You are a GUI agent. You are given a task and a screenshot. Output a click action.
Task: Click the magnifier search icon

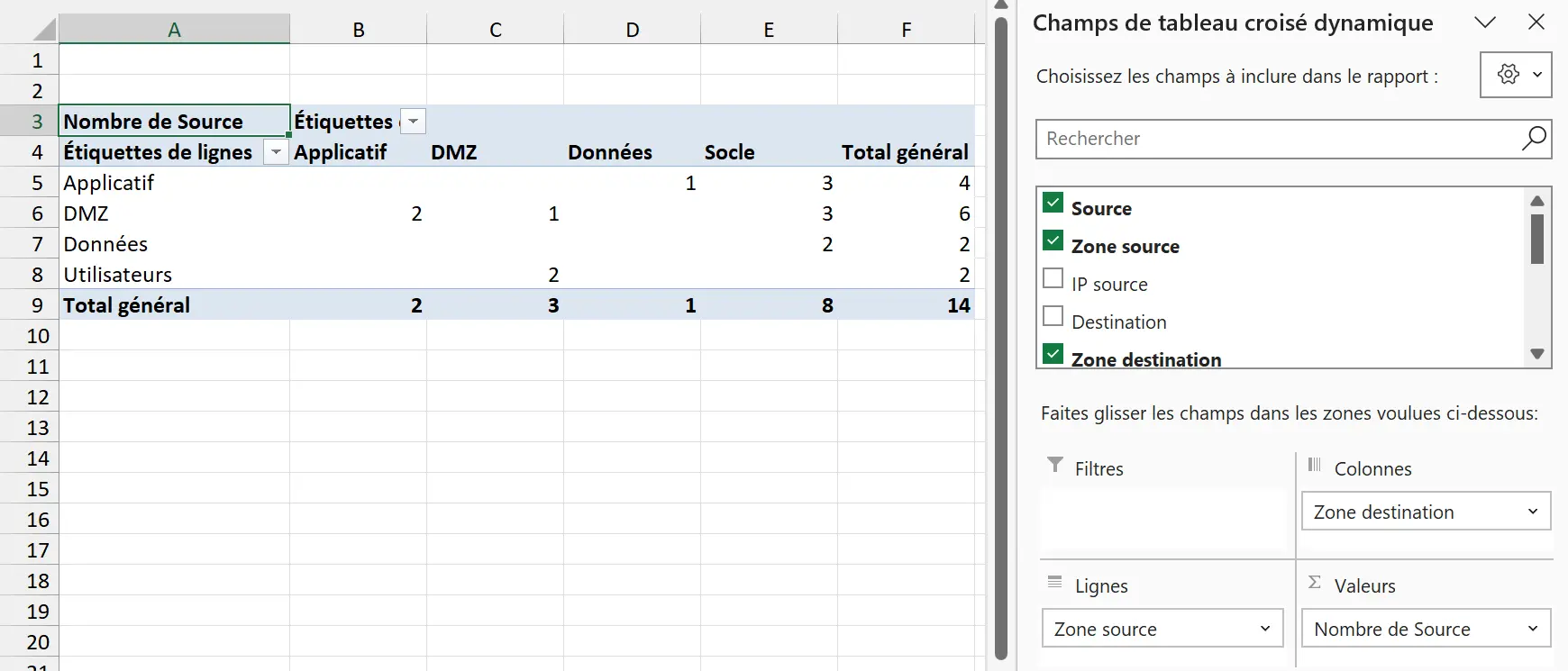(1534, 138)
